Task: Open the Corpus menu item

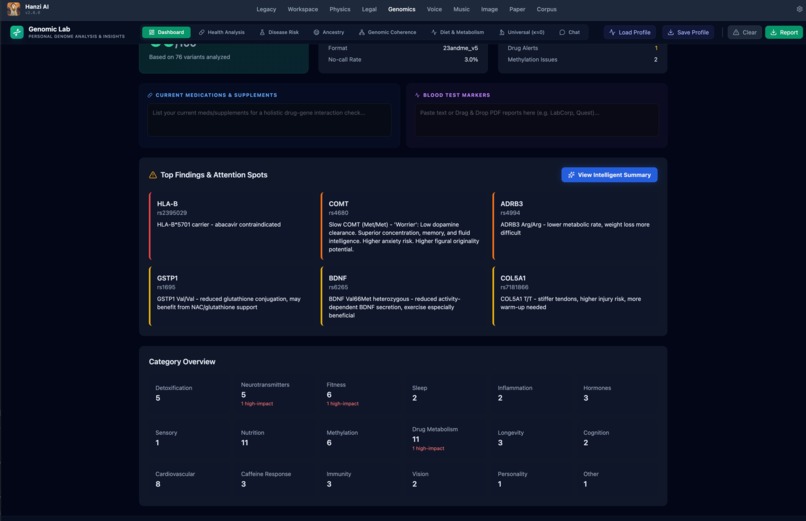Action: 546,9
